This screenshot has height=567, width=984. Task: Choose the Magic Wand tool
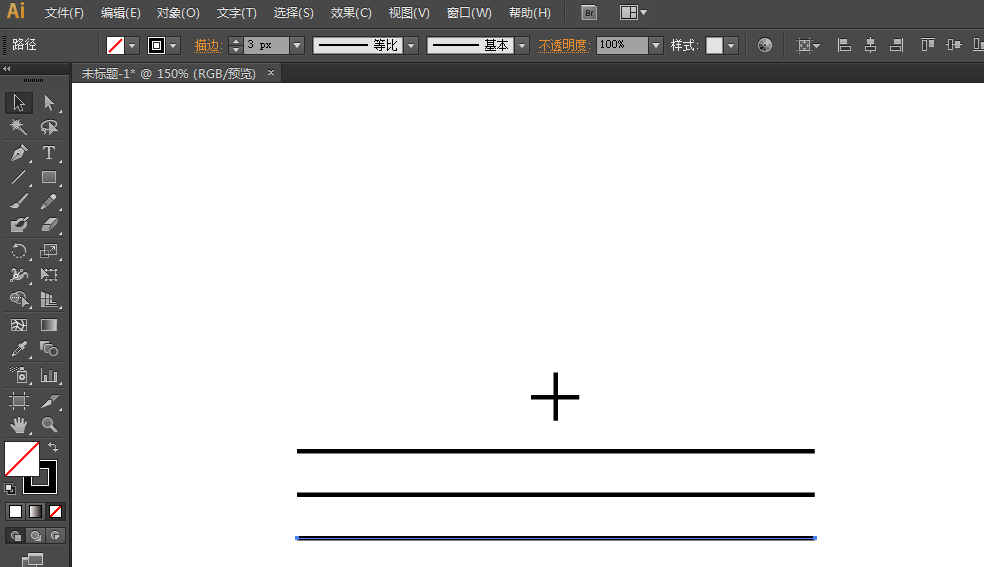19,127
